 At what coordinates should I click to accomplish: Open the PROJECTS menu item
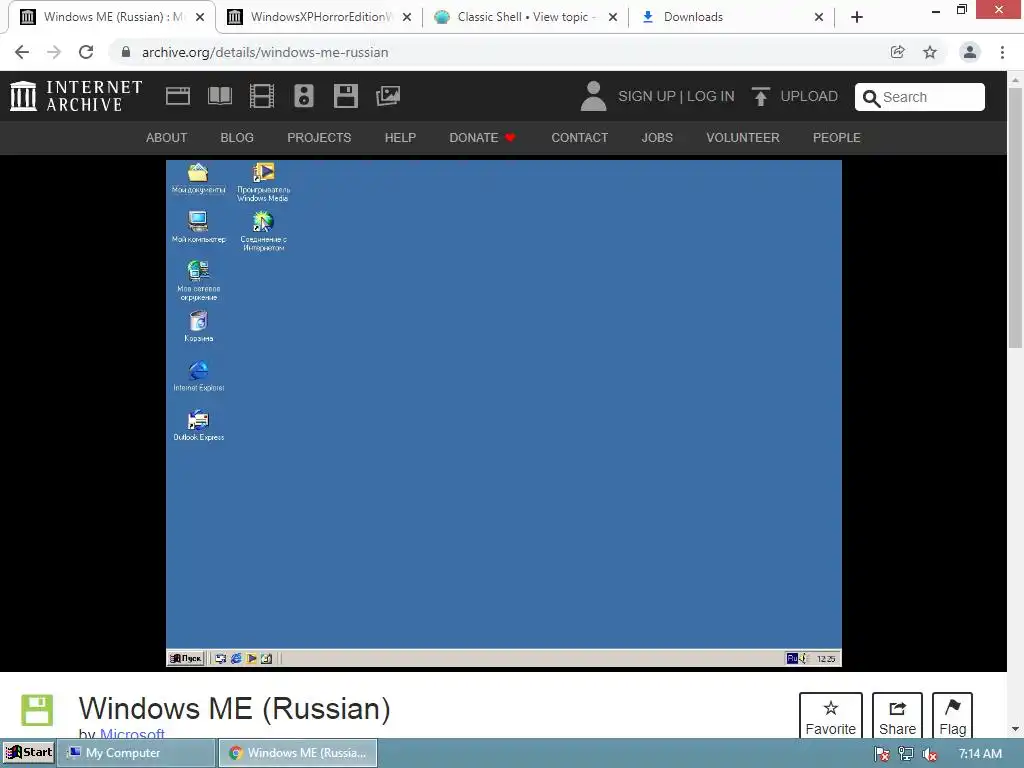coord(319,138)
